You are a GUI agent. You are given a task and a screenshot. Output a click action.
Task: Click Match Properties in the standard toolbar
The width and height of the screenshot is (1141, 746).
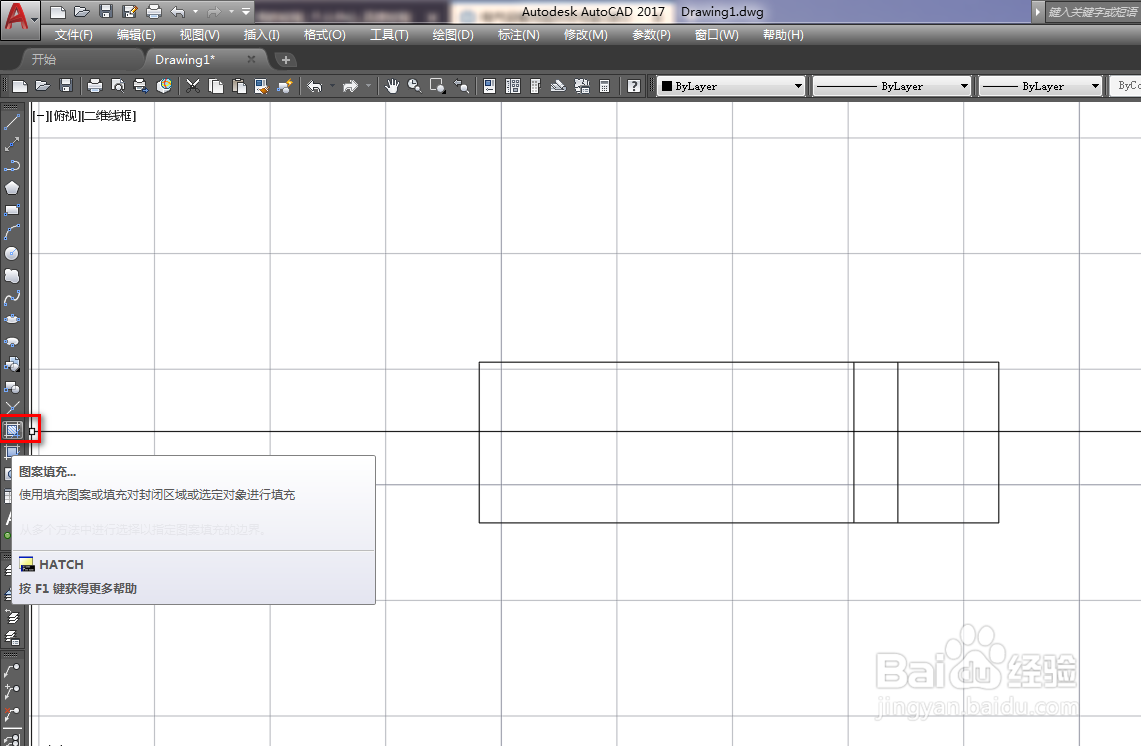click(261, 86)
